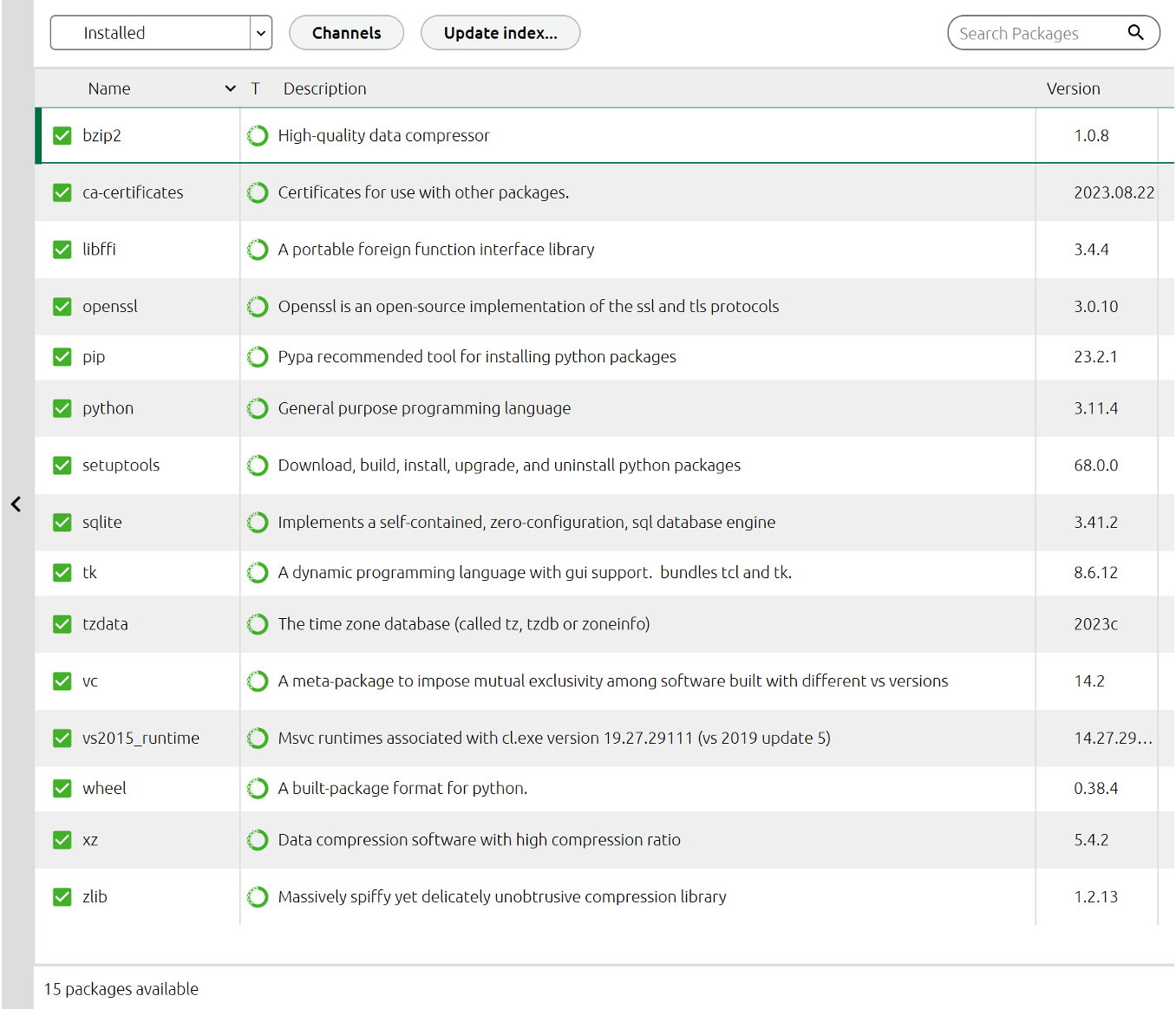
Task: Click the Name column sort chevron
Action: (x=230, y=88)
